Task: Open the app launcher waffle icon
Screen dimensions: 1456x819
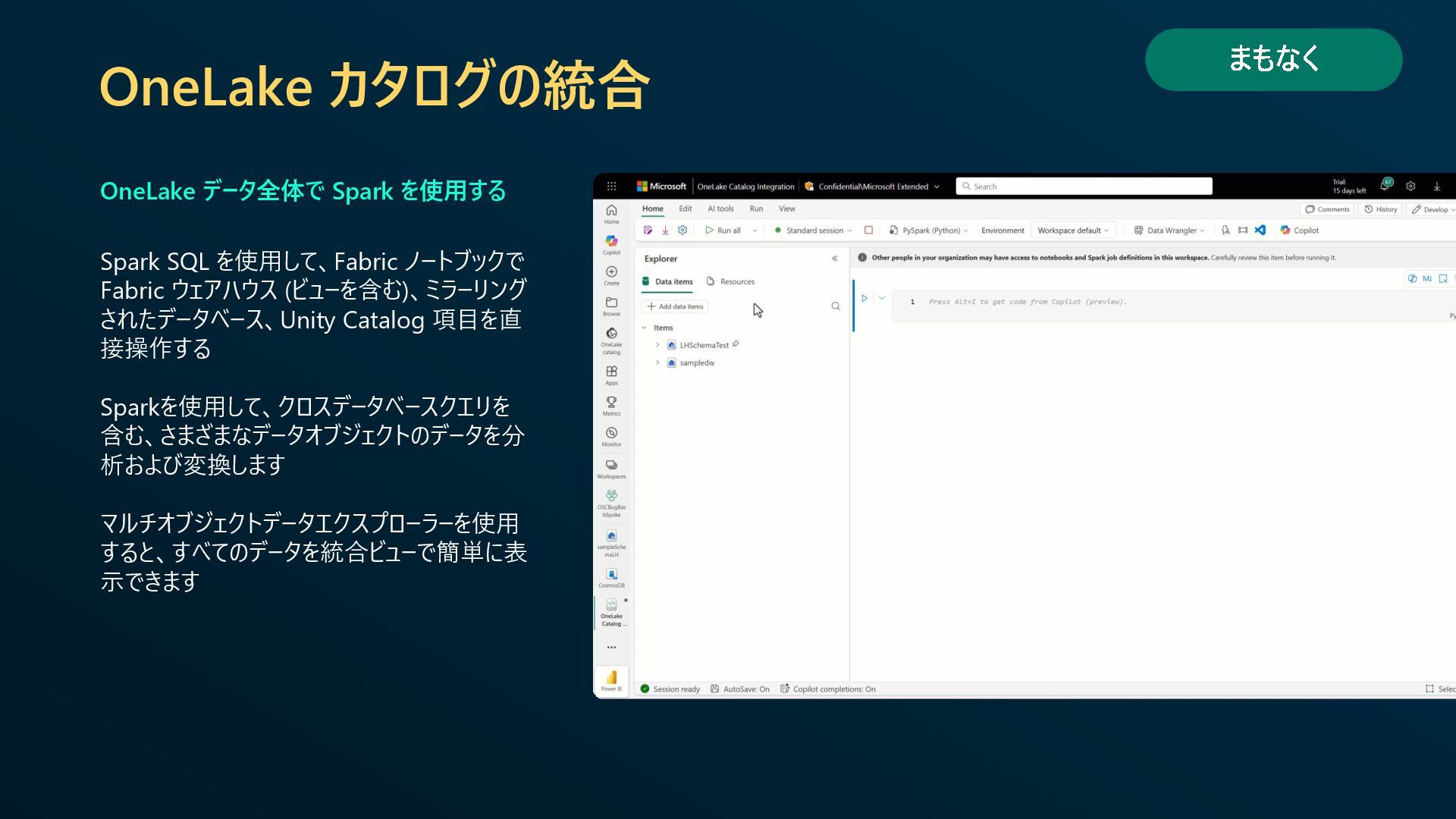Action: [611, 186]
